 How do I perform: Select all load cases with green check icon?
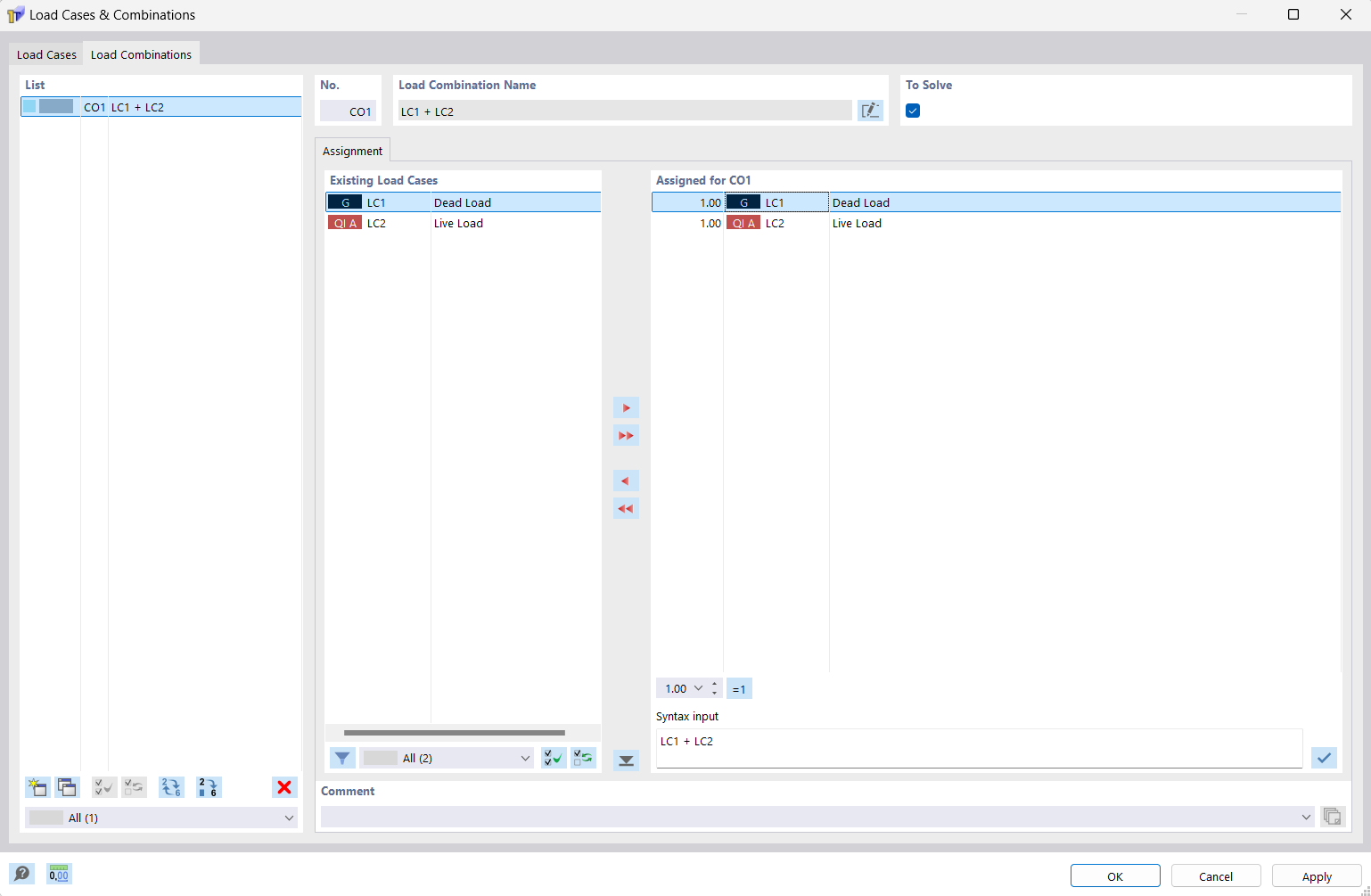[x=553, y=757]
